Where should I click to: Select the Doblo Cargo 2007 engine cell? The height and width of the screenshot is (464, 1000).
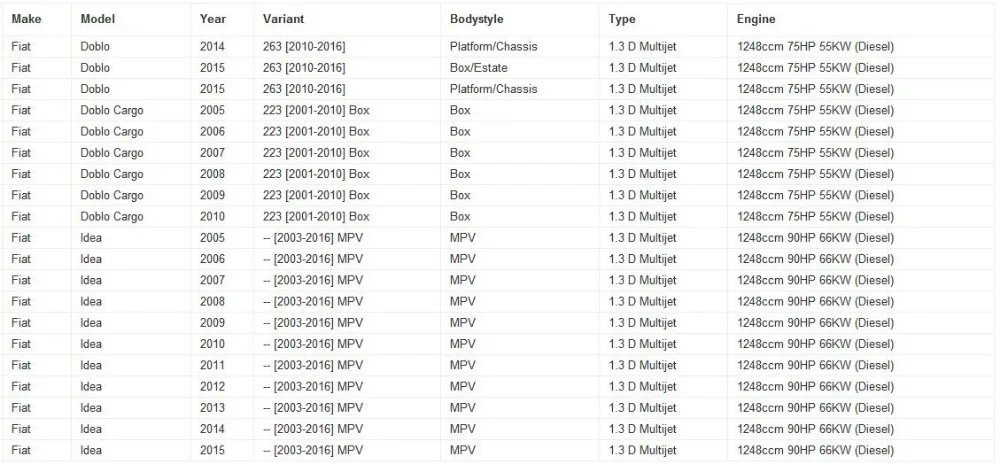pyautogui.click(x=815, y=153)
